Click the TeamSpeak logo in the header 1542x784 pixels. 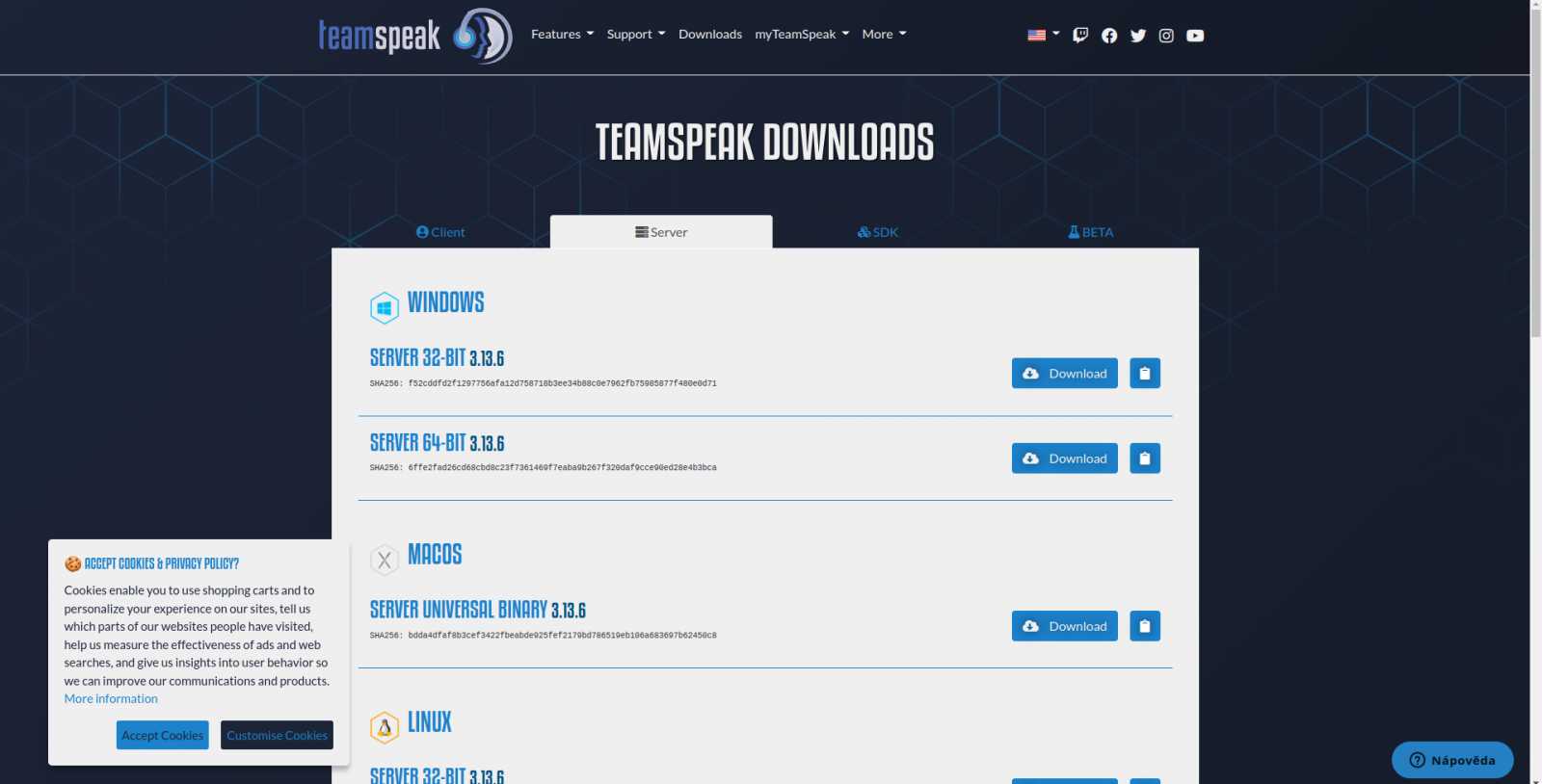point(415,36)
